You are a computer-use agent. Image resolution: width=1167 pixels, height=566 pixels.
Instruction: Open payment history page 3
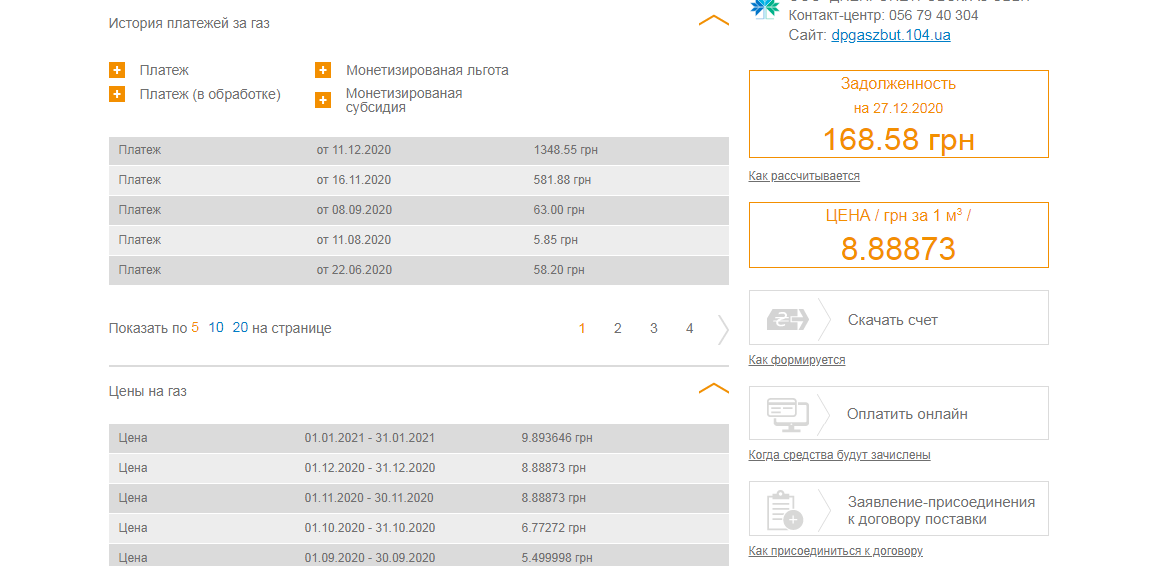[x=653, y=328]
